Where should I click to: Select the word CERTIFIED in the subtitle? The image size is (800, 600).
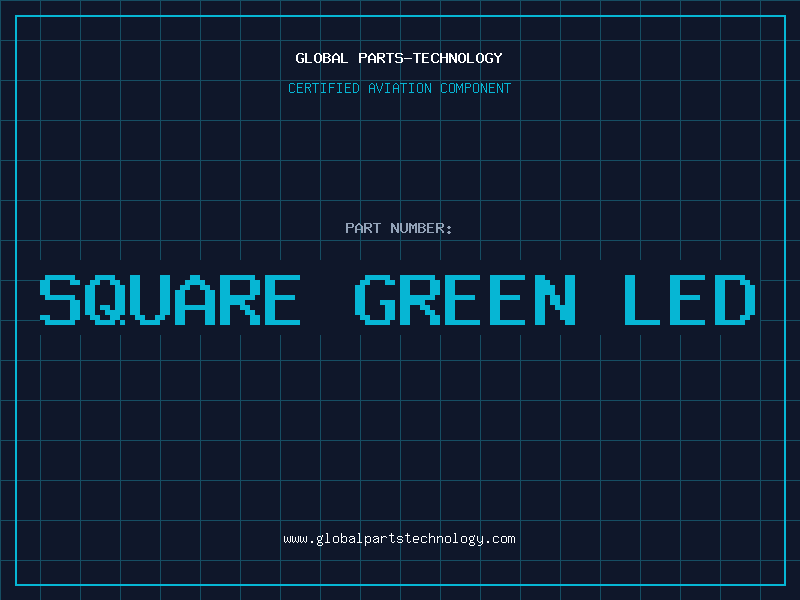pos(324,88)
